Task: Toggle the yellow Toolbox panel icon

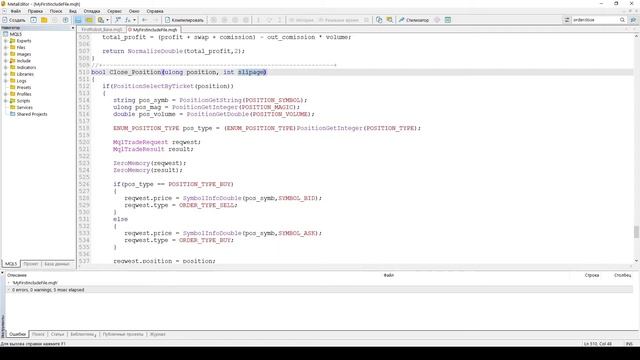Action: (89, 20)
